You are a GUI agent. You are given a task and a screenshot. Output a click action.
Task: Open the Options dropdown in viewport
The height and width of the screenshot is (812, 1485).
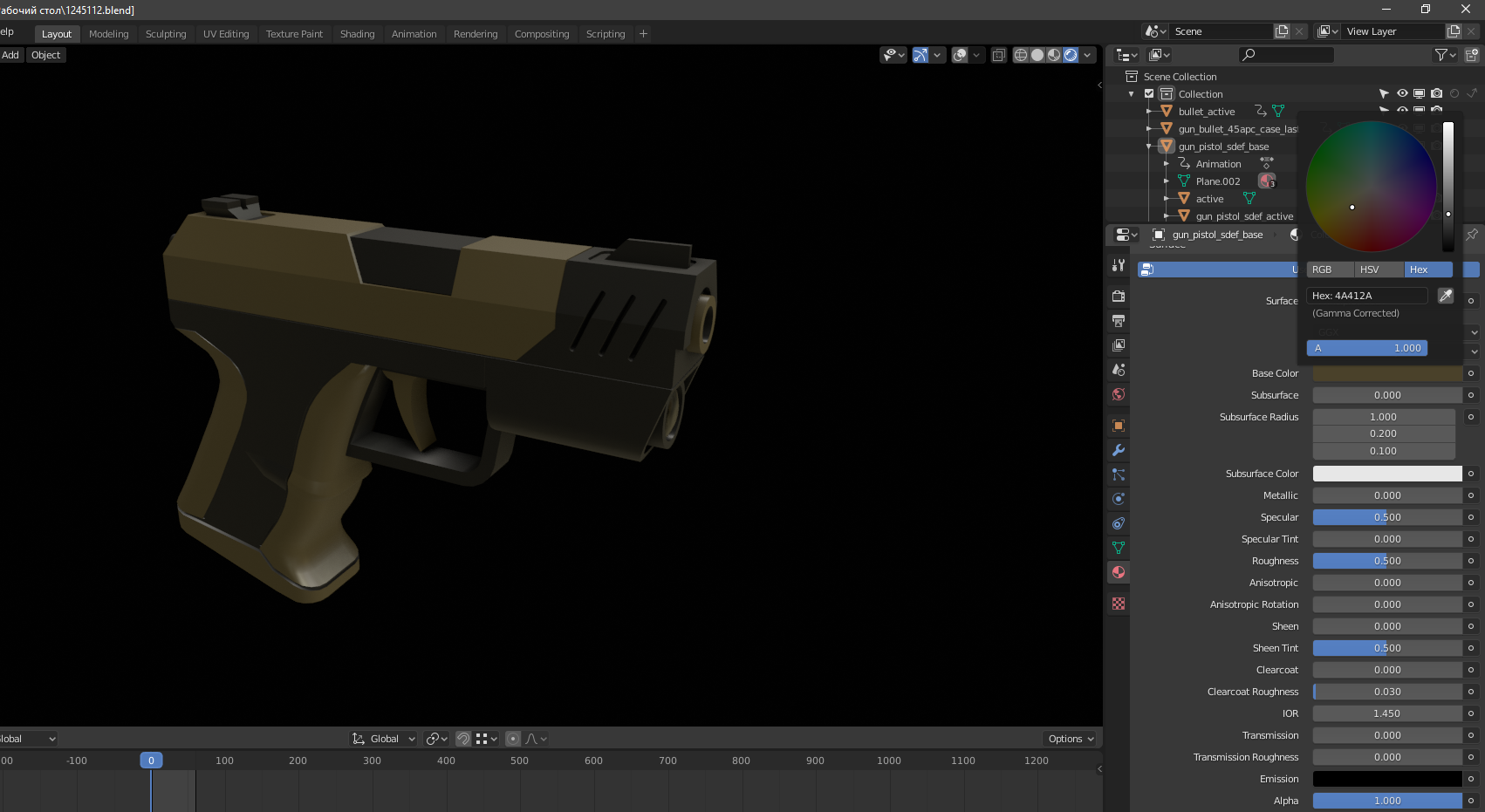1070,739
